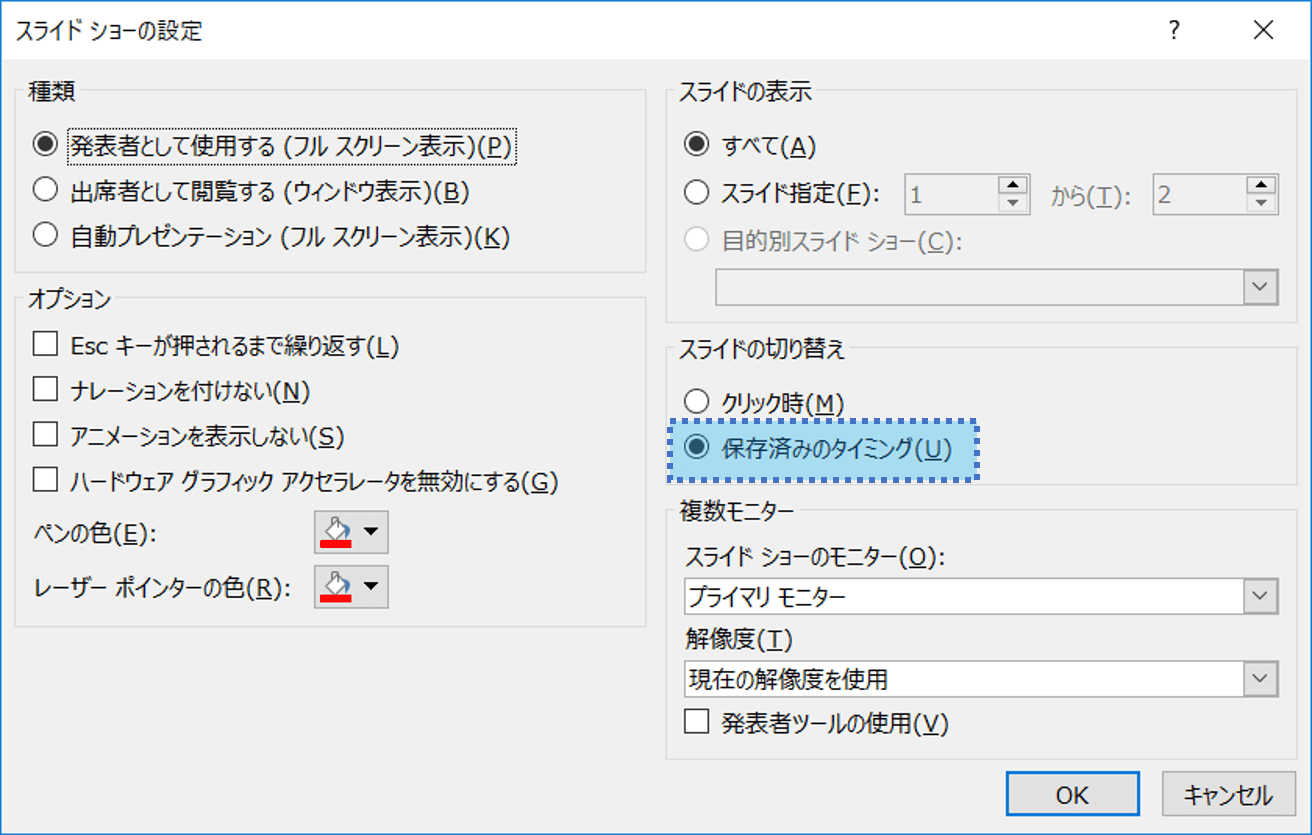Click the キャンセル button
Viewport: 1312px width, 835px height.
coord(1227,795)
